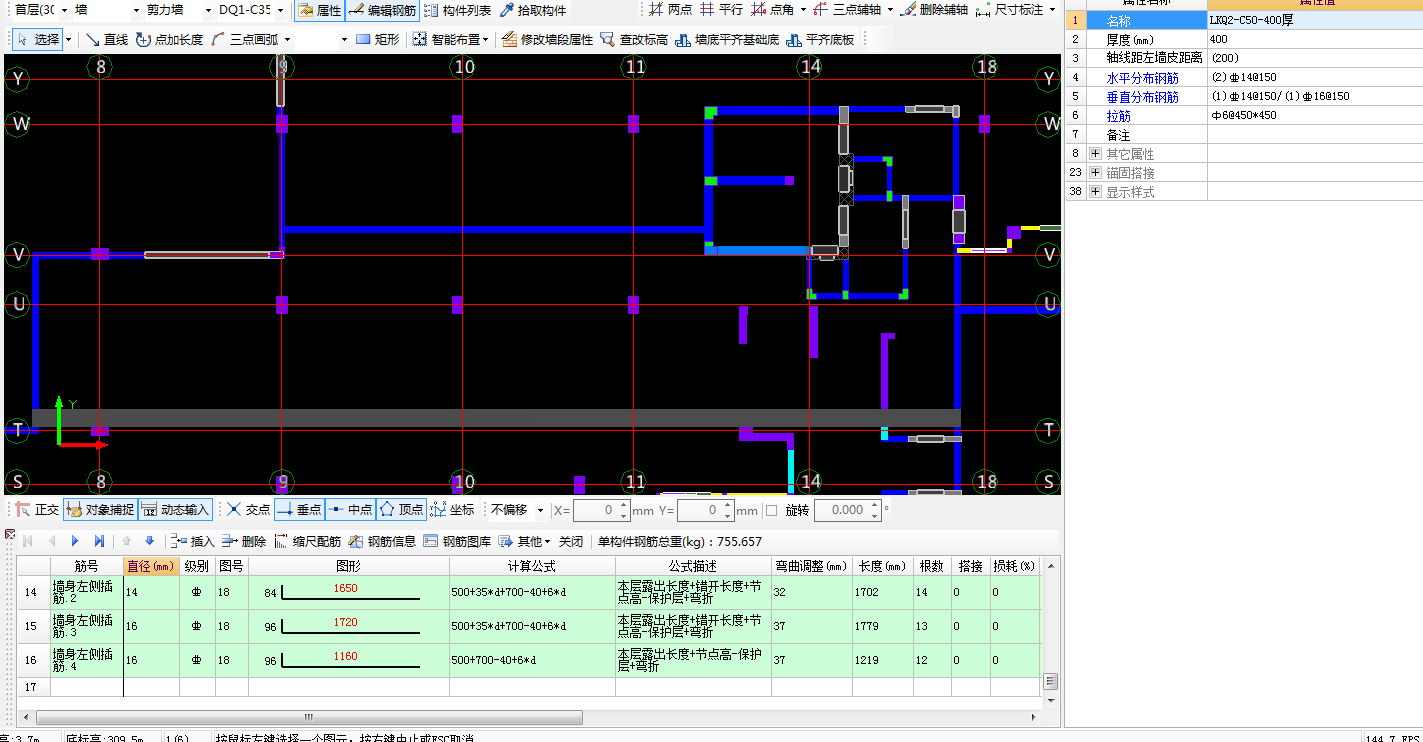1423x742 pixels.
Task: Click 删除辅轴 delete auxiliary axis
Action: pos(934,10)
